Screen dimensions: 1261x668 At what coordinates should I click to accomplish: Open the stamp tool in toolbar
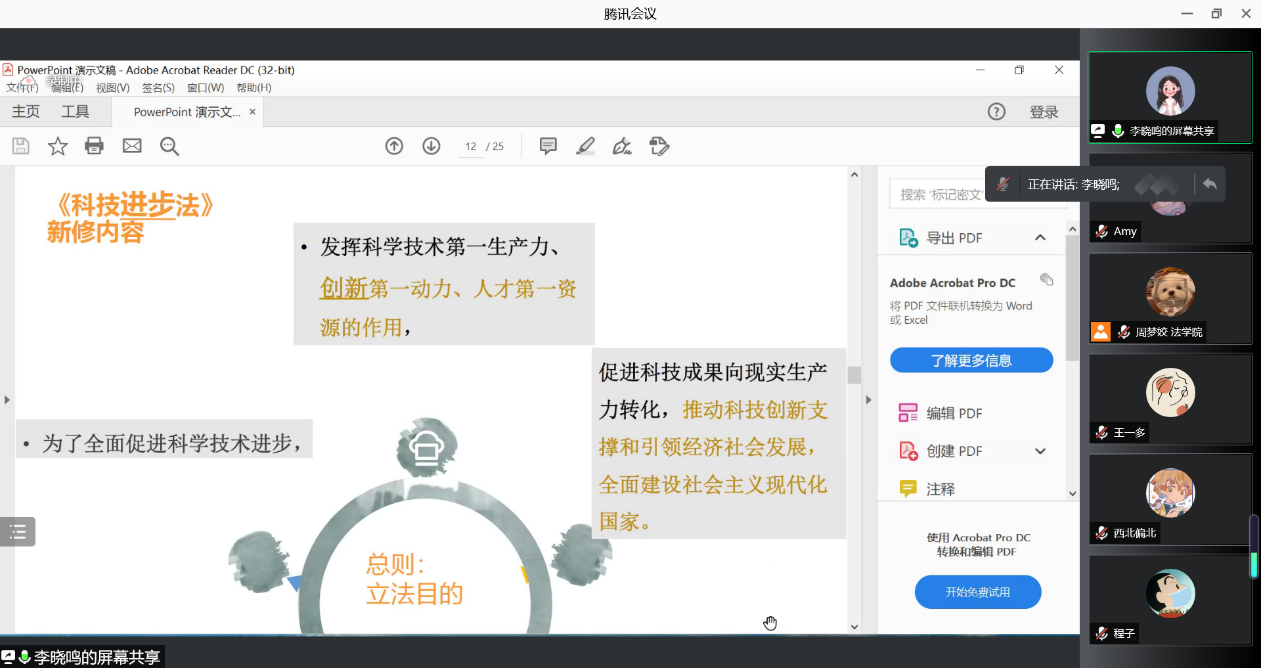click(x=659, y=146)
